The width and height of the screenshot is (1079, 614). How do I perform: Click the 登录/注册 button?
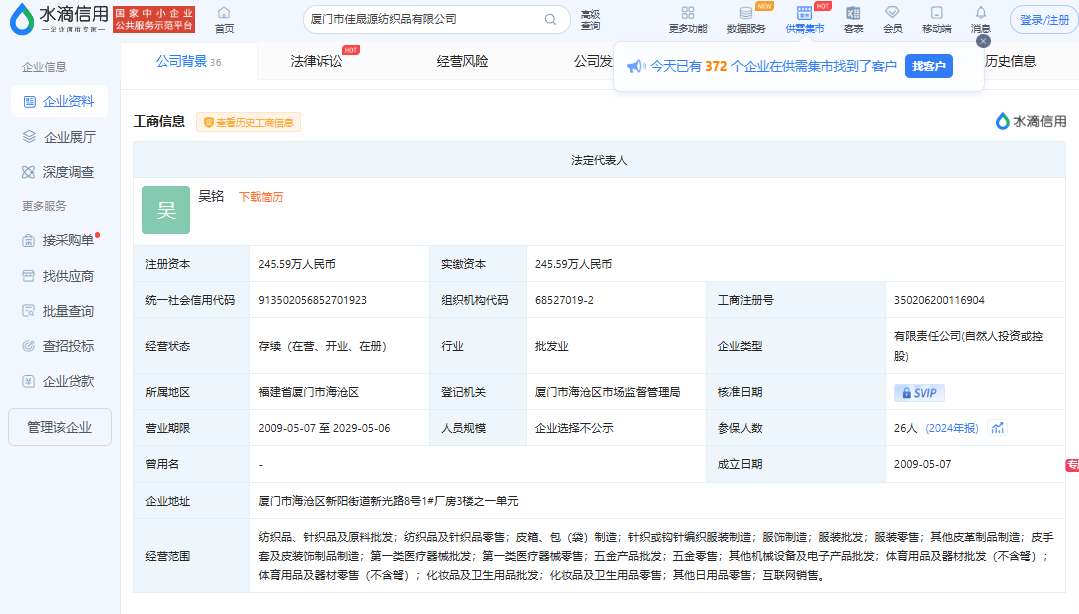click(x=1043, y=20)
